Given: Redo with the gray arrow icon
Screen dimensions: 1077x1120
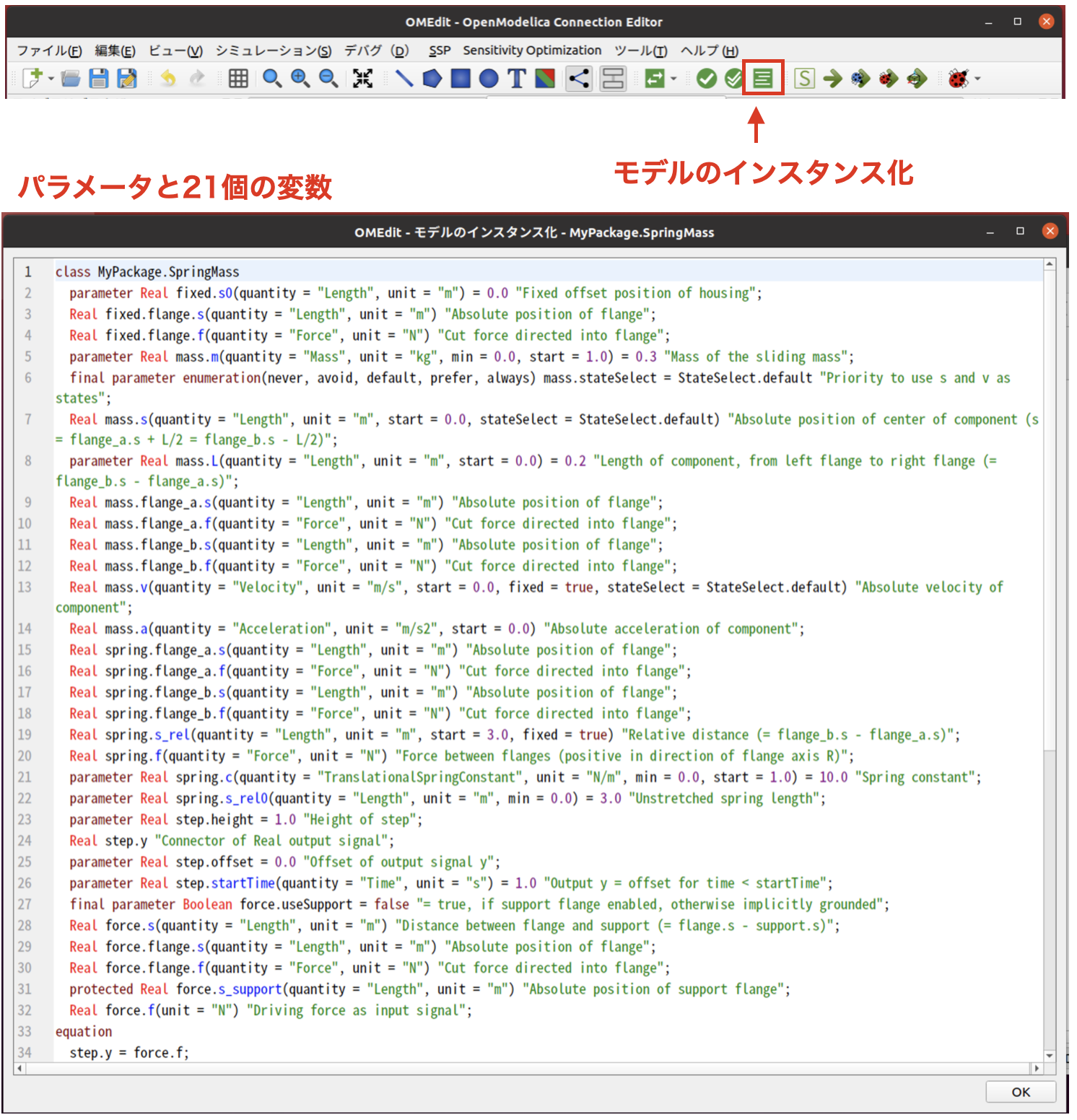Looking at the screenshot, I should pyautogui.click(x=196, y=78).
